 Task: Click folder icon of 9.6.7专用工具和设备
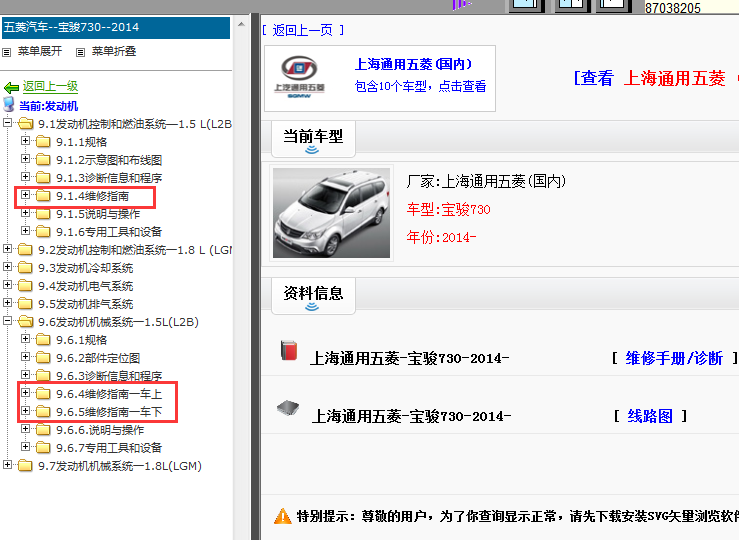click(x=43, y=447)
